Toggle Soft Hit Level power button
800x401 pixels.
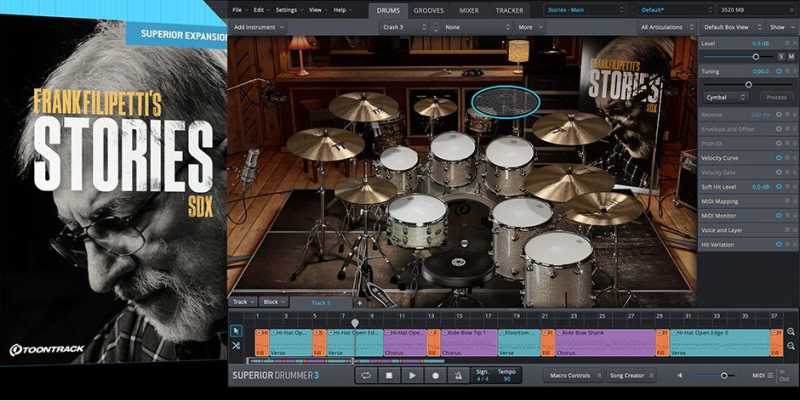(779, 187)
